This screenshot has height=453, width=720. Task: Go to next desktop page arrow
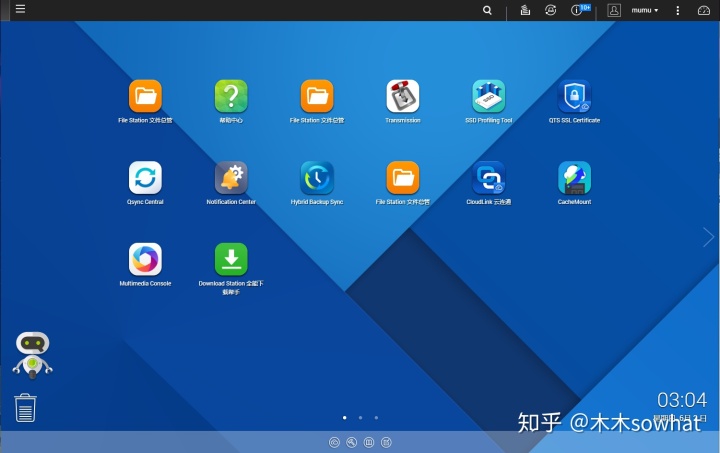(x=708, y=237)
